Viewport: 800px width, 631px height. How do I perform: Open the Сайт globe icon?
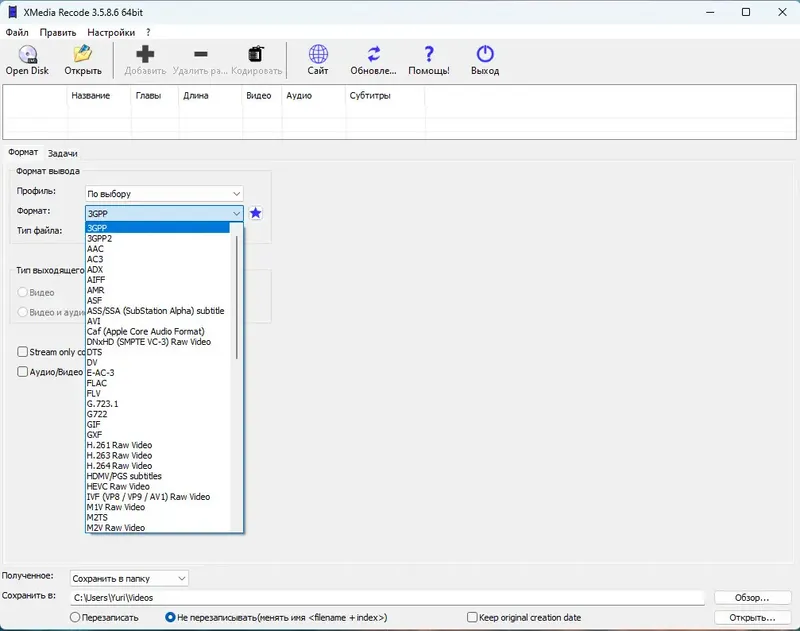(318, 54)
